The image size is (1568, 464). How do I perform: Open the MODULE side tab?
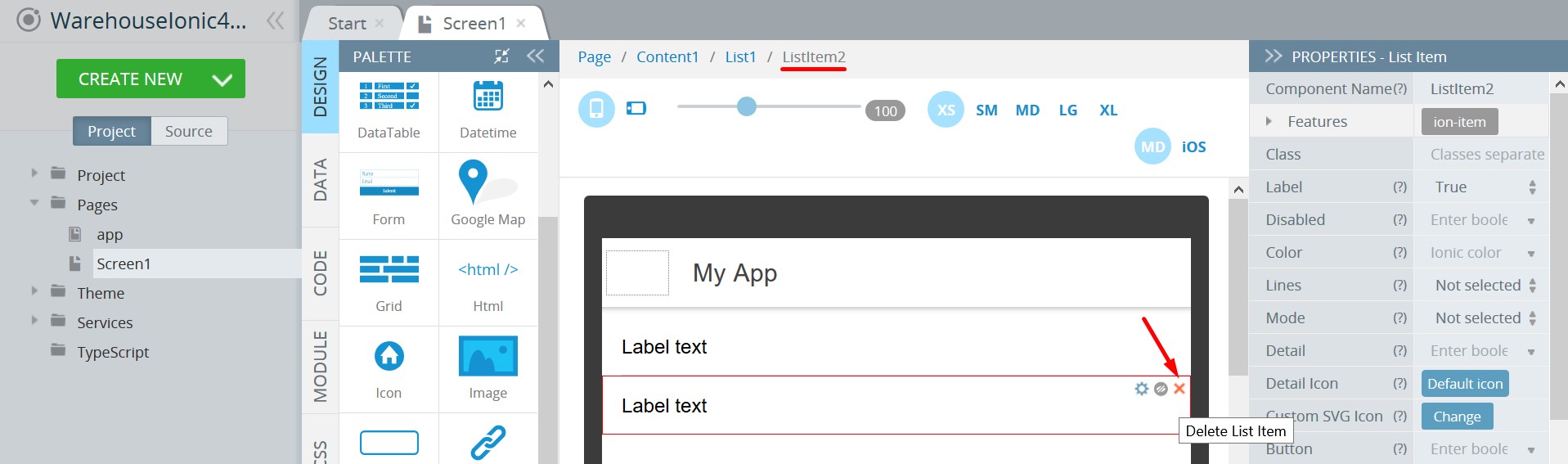pyautogui.click(x=320, y=367)
